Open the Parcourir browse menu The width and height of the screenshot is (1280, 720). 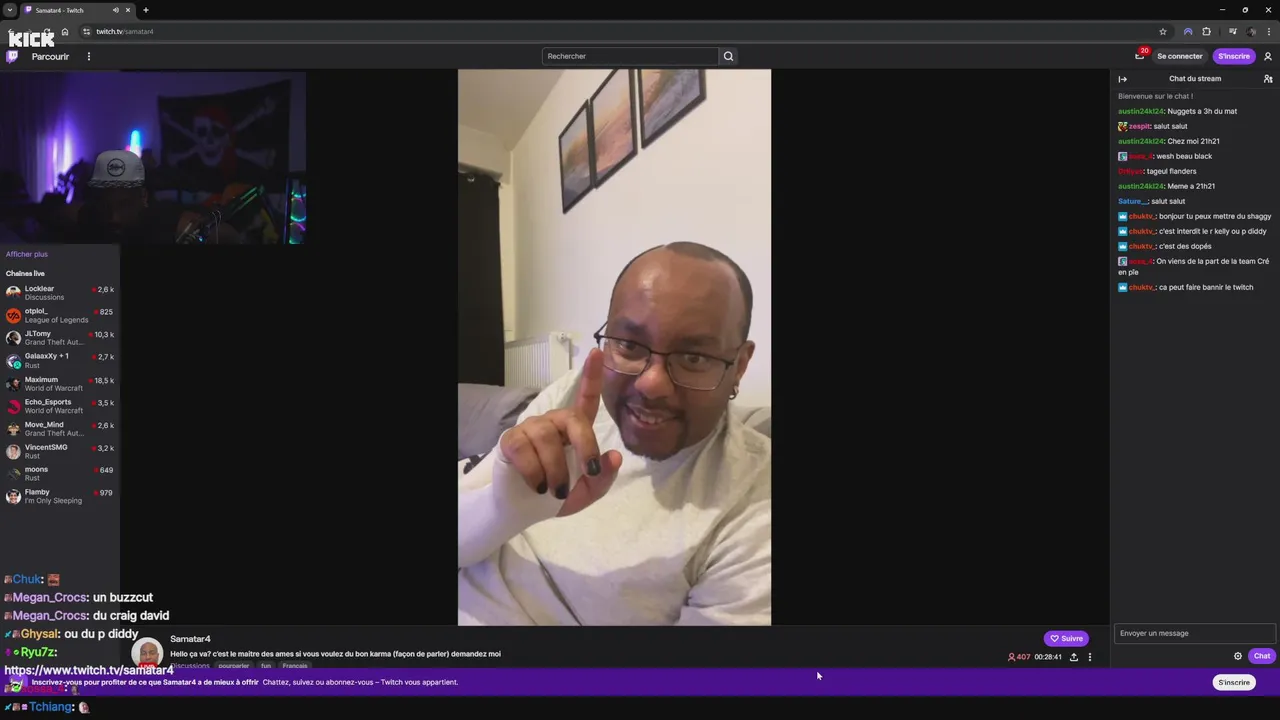(50, 57)
